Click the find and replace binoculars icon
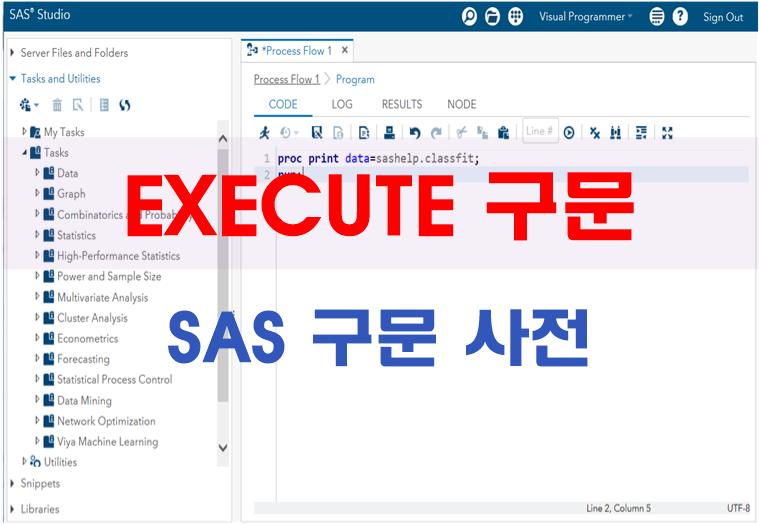 coord(616,132)
